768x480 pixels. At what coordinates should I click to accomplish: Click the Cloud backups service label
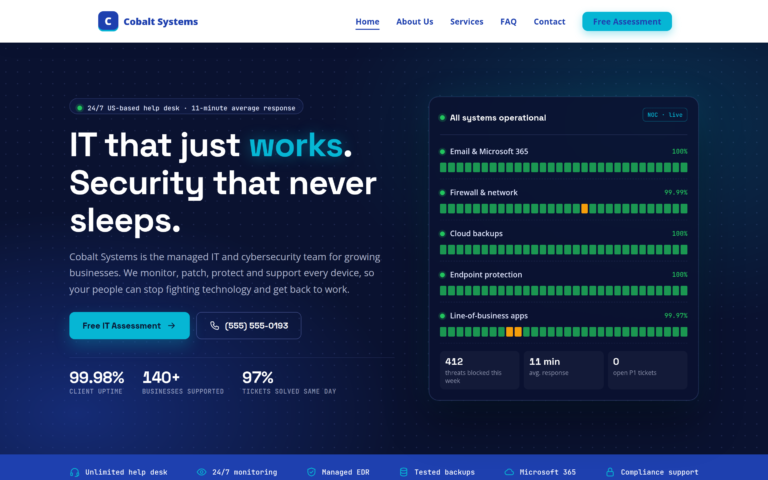pos(476,234)
